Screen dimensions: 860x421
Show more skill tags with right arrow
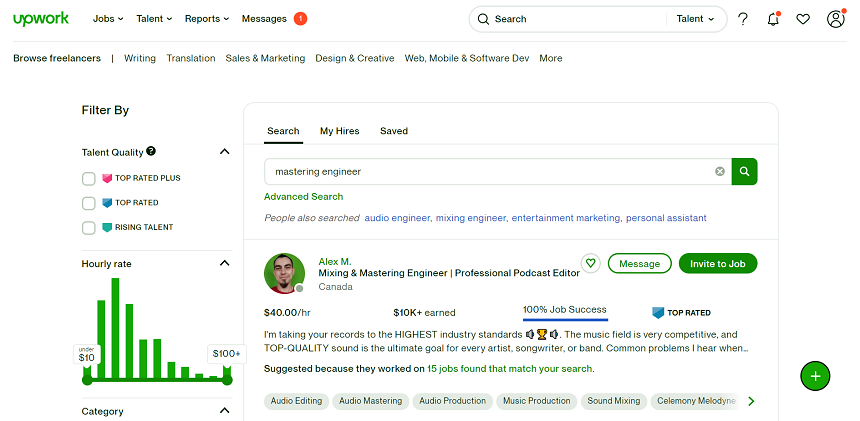coord(751,401)
